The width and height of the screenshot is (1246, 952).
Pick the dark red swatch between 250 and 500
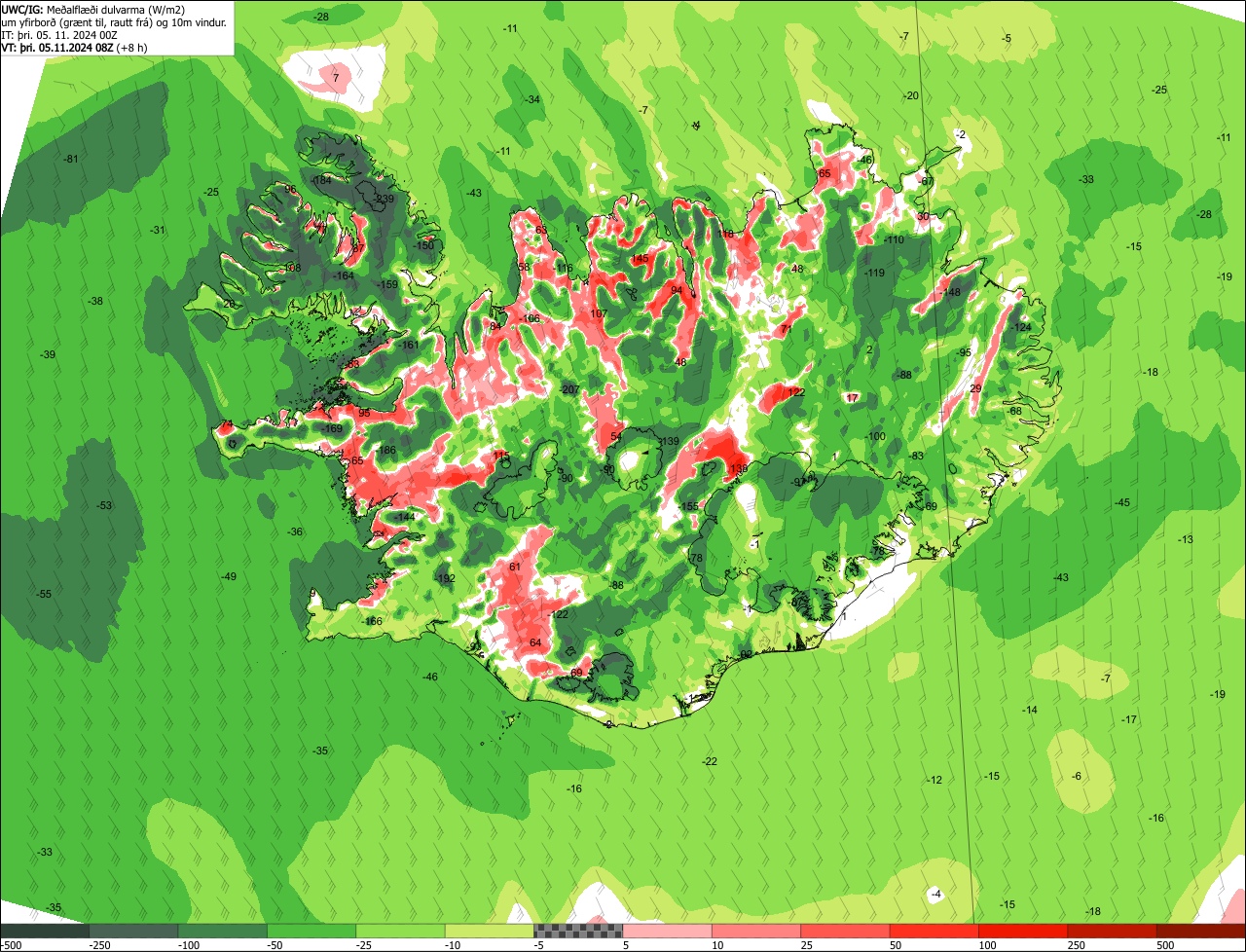[1112, 932]
